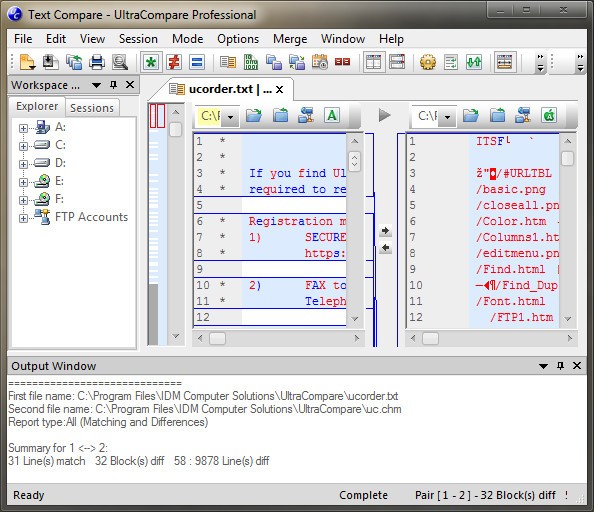Image resolution: width=594 pixels, height=512 pixels.
Task: Open the Options menu
Action: (238, 39)
